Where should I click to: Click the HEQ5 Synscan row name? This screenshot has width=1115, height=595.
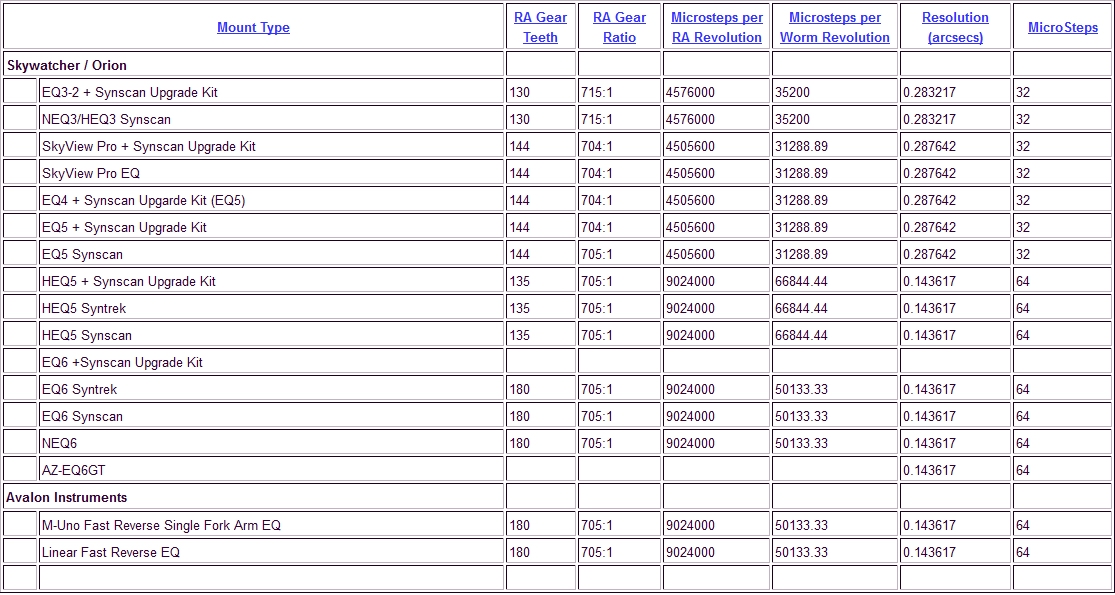[87, 336]
